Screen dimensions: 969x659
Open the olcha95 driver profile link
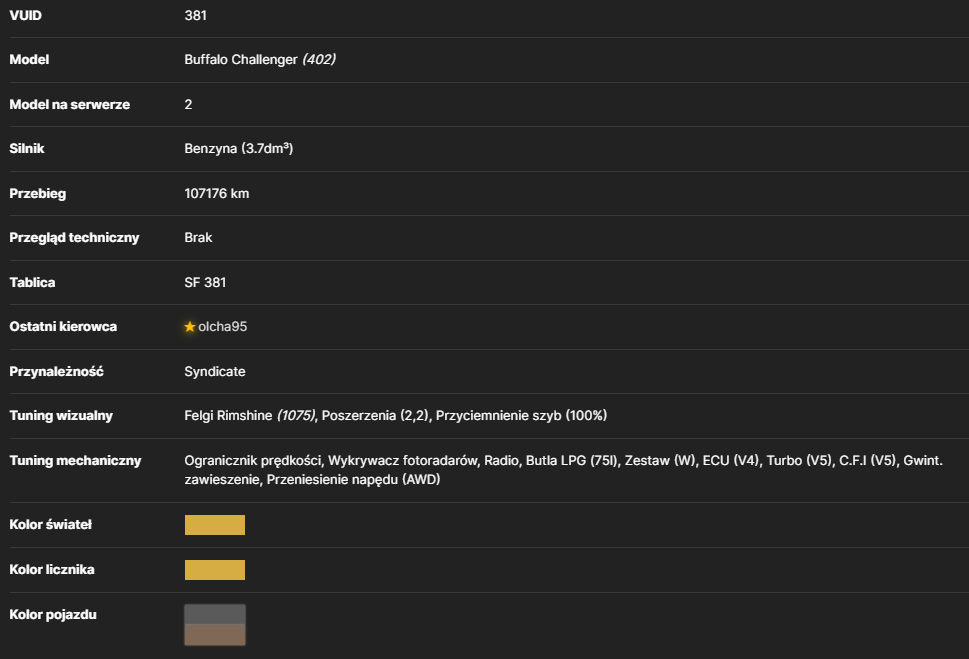click(222, 326)
